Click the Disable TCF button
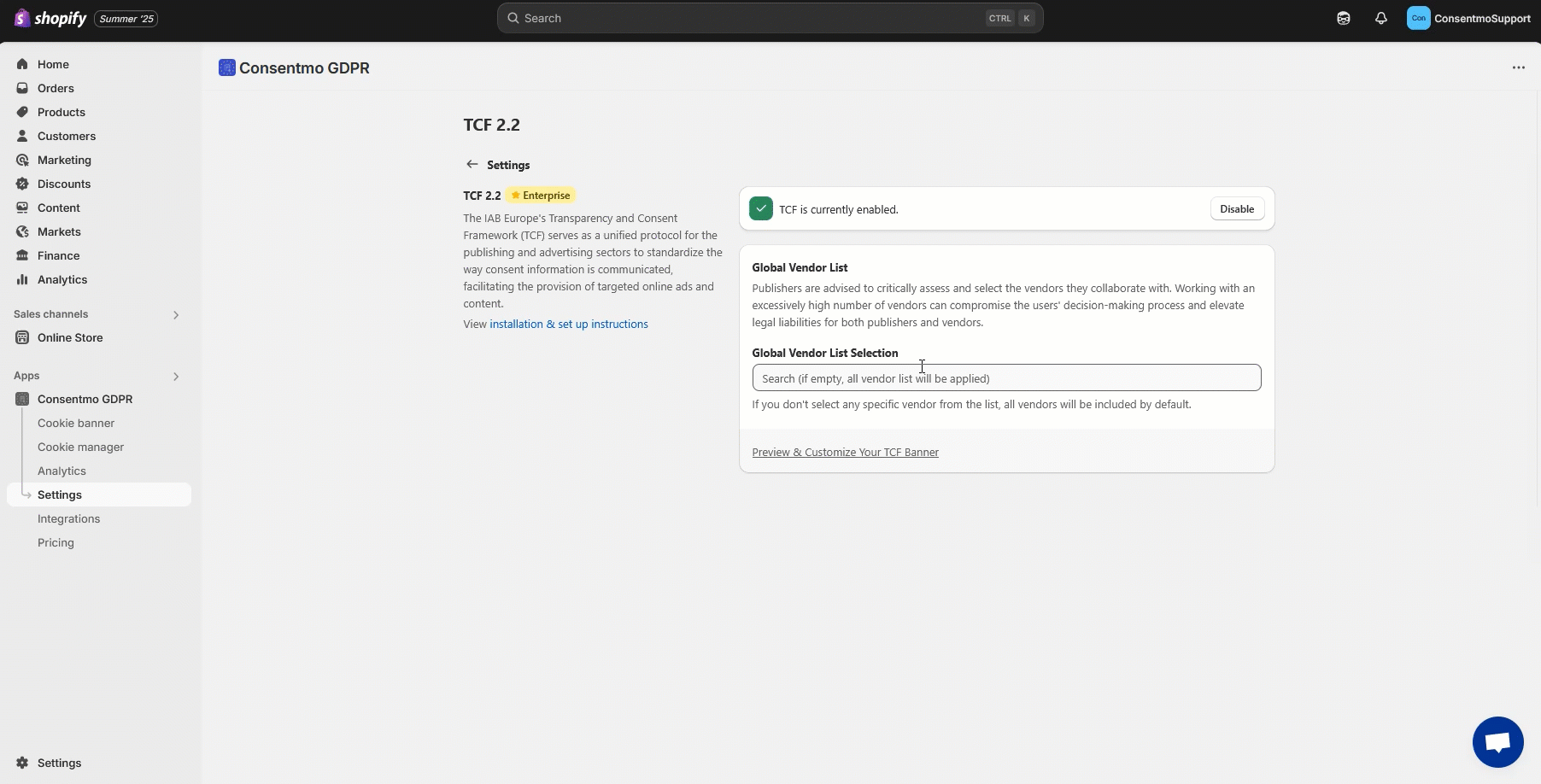The width and height of the screenshot is (1541, 784). (1237, 208)
